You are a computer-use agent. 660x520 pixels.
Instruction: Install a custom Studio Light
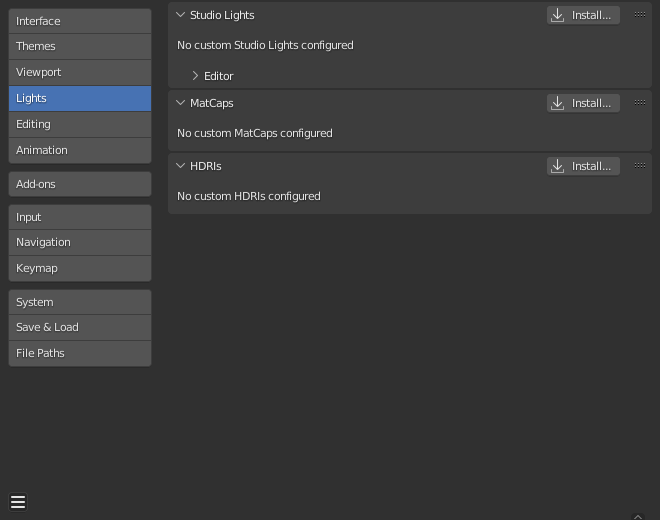click(x=583, y=15)
